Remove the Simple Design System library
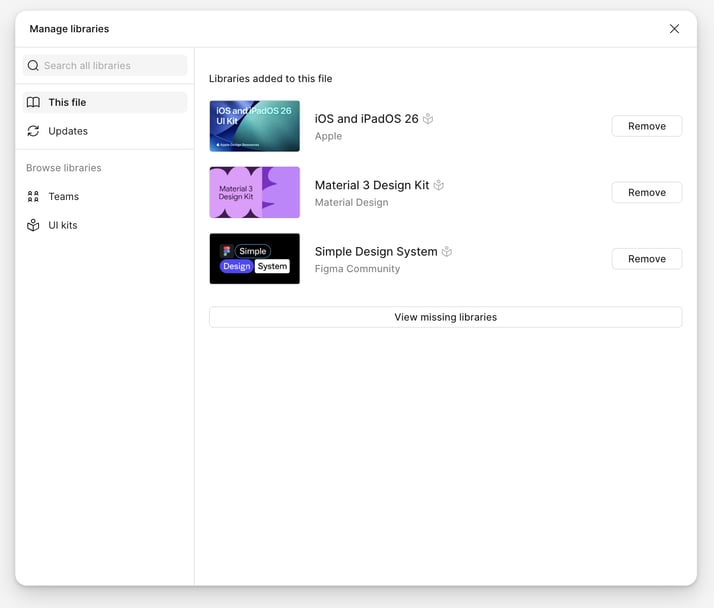The height and width of the screenshot is (608, 714). tap(647, 259)
